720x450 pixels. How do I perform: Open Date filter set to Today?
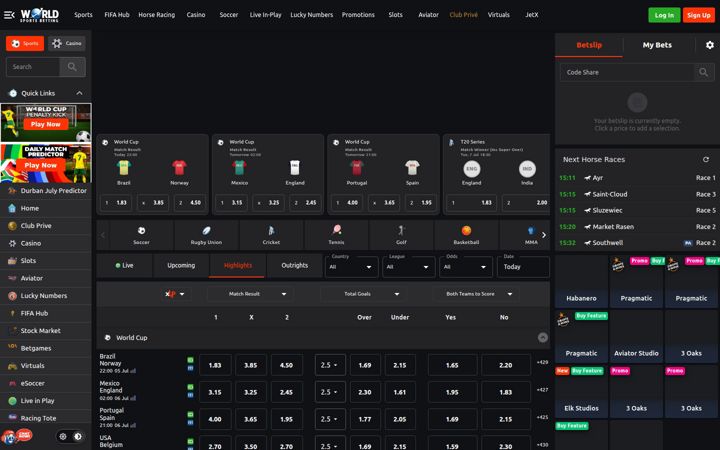(523, 267)
